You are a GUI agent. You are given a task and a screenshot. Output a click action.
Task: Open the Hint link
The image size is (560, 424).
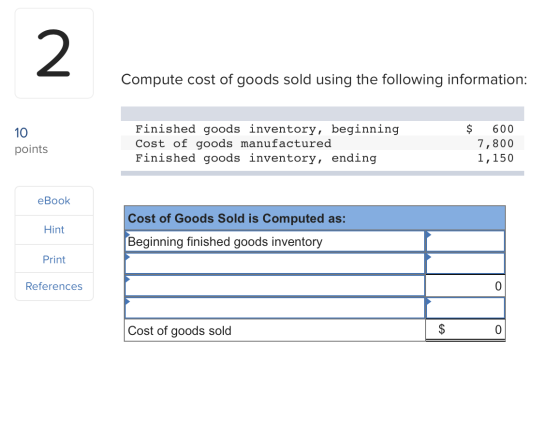click(x=54, y=230)
